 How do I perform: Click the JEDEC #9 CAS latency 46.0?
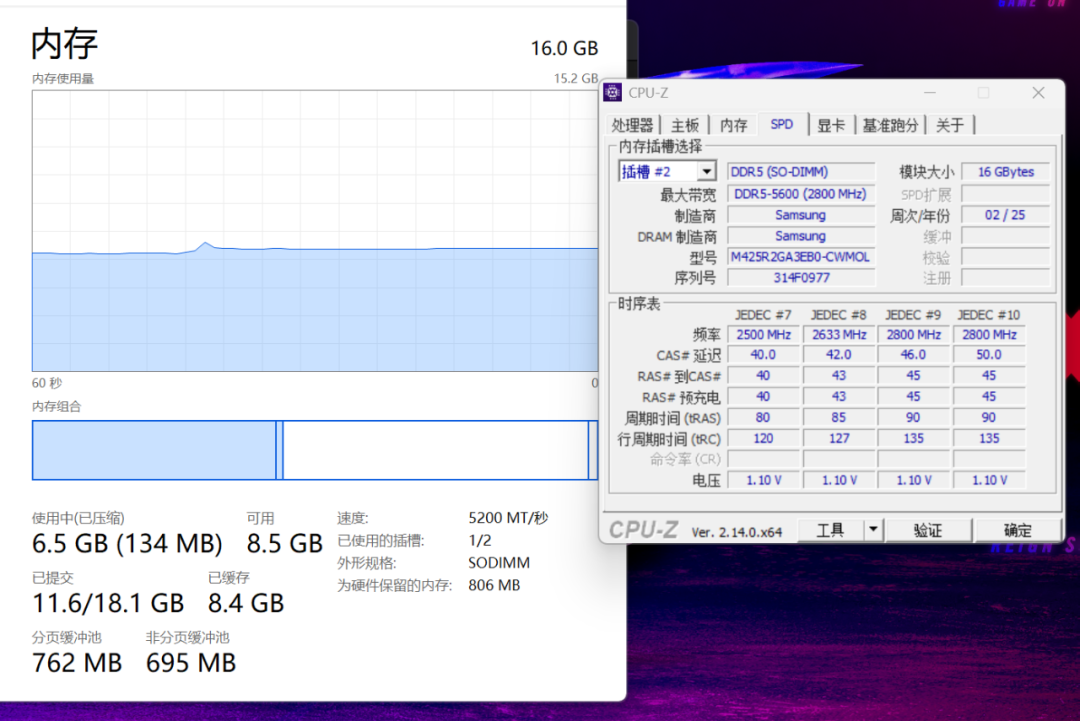pyautogui.click(x=913, y=355)
